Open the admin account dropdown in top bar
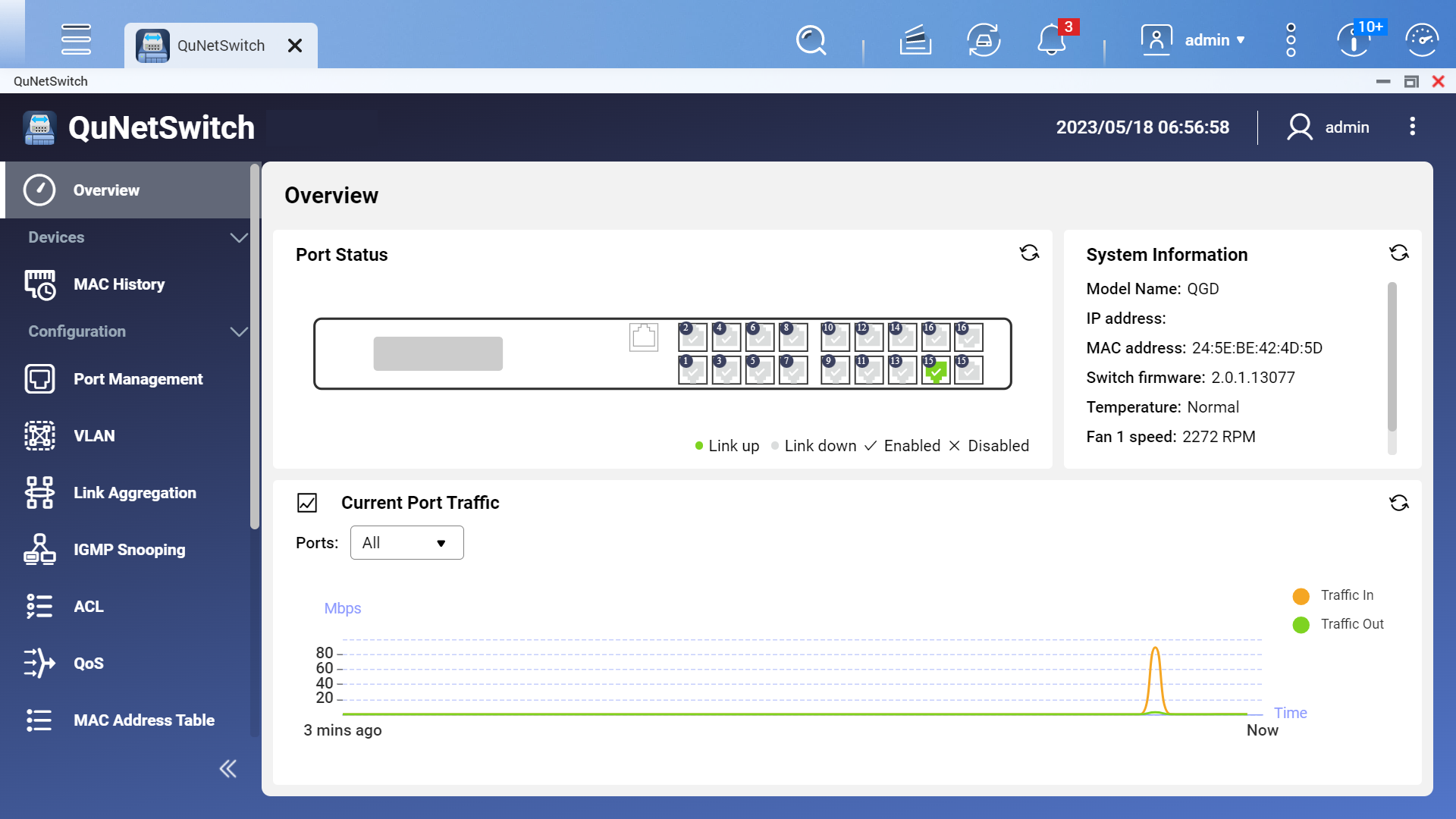 pyautogui.click(x=1194, y=39)
